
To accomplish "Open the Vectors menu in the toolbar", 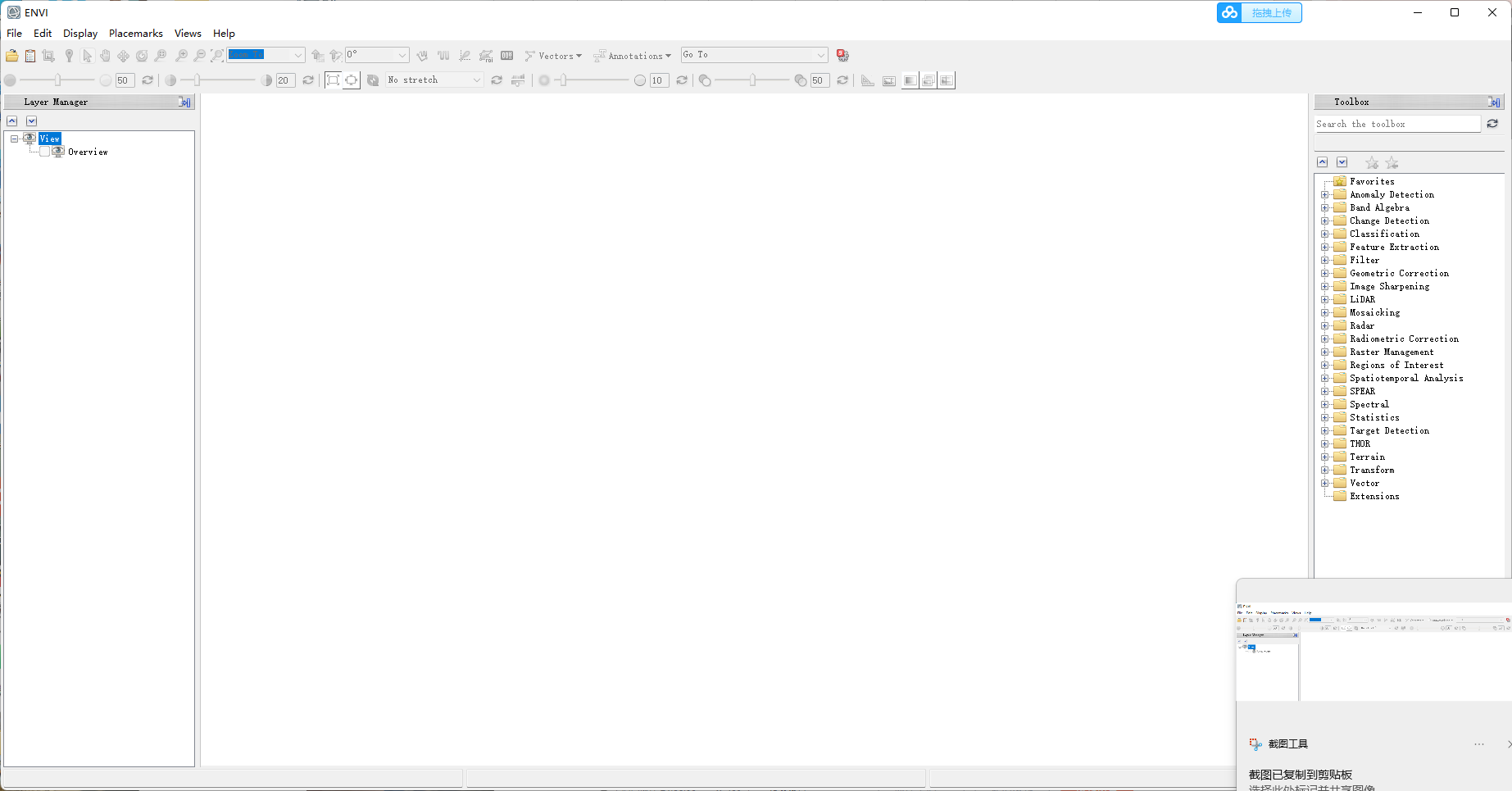I will [554, 55].
